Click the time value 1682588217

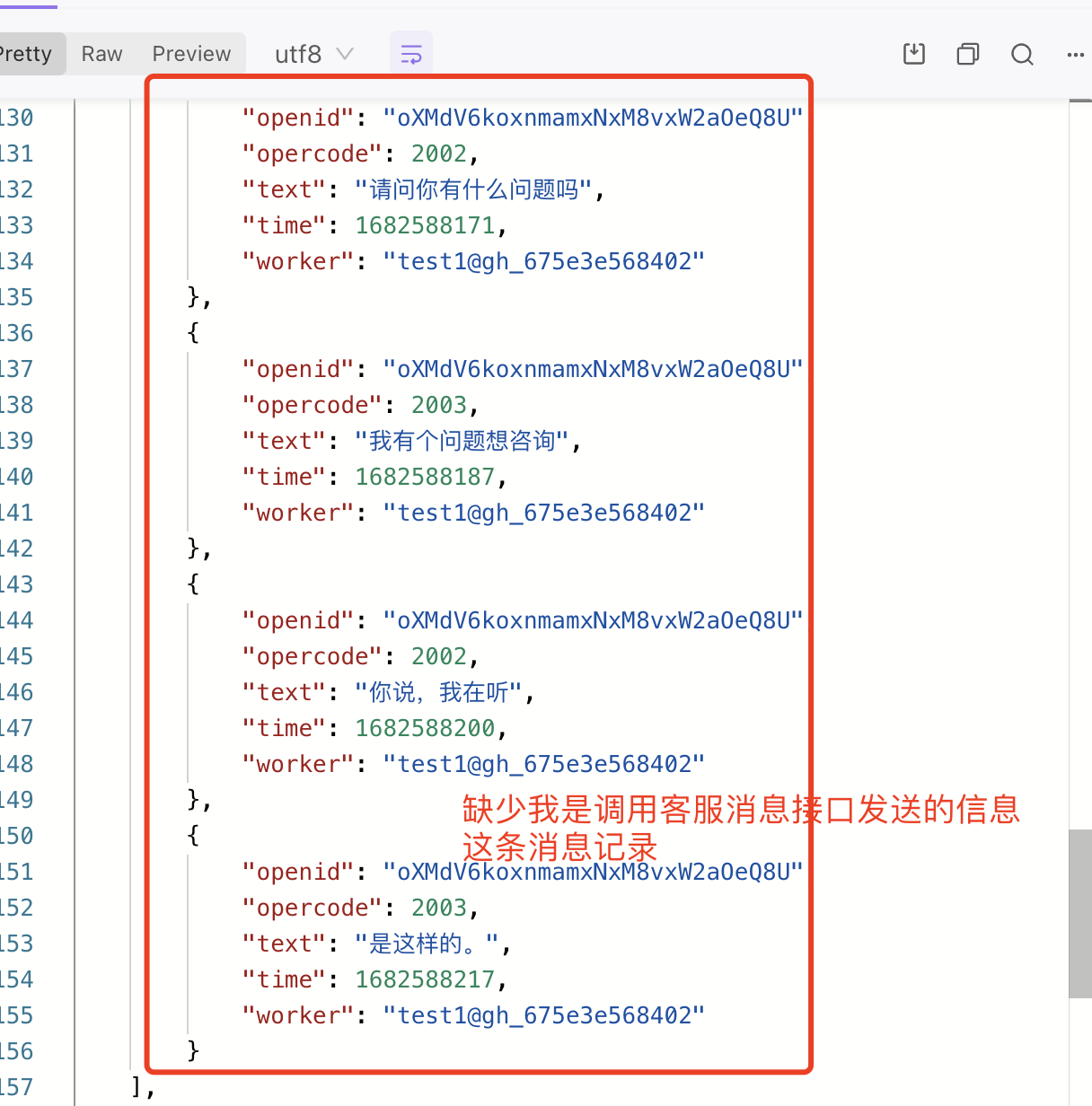425,979
